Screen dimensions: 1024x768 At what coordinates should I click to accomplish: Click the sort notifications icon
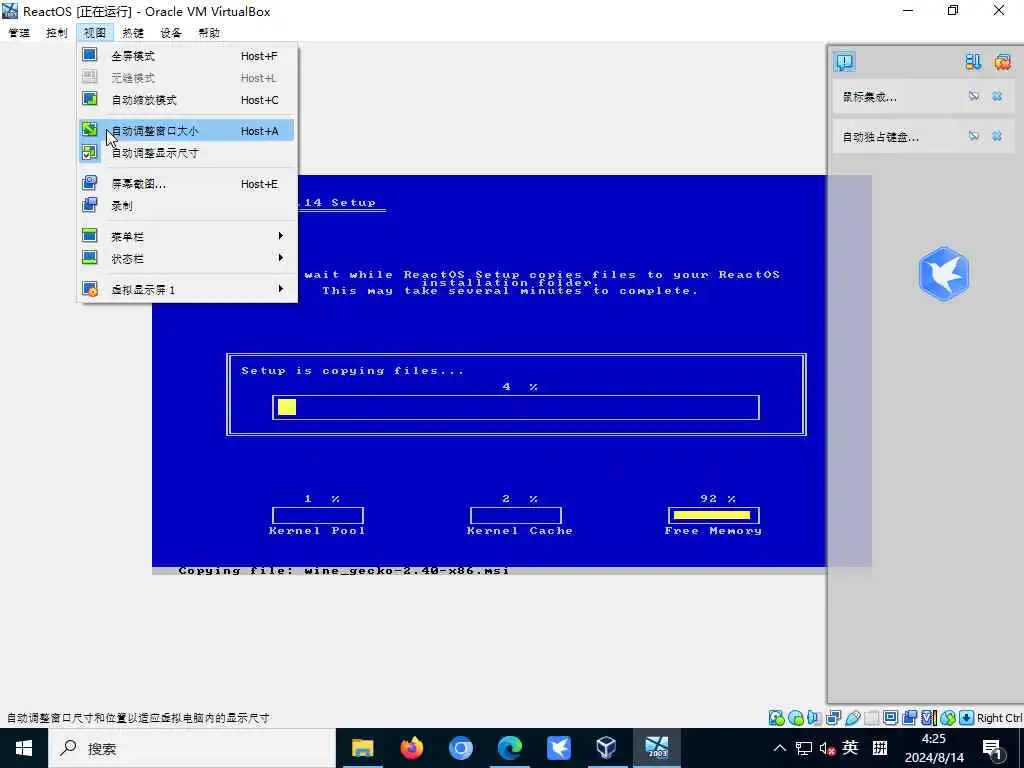point(973,62)
